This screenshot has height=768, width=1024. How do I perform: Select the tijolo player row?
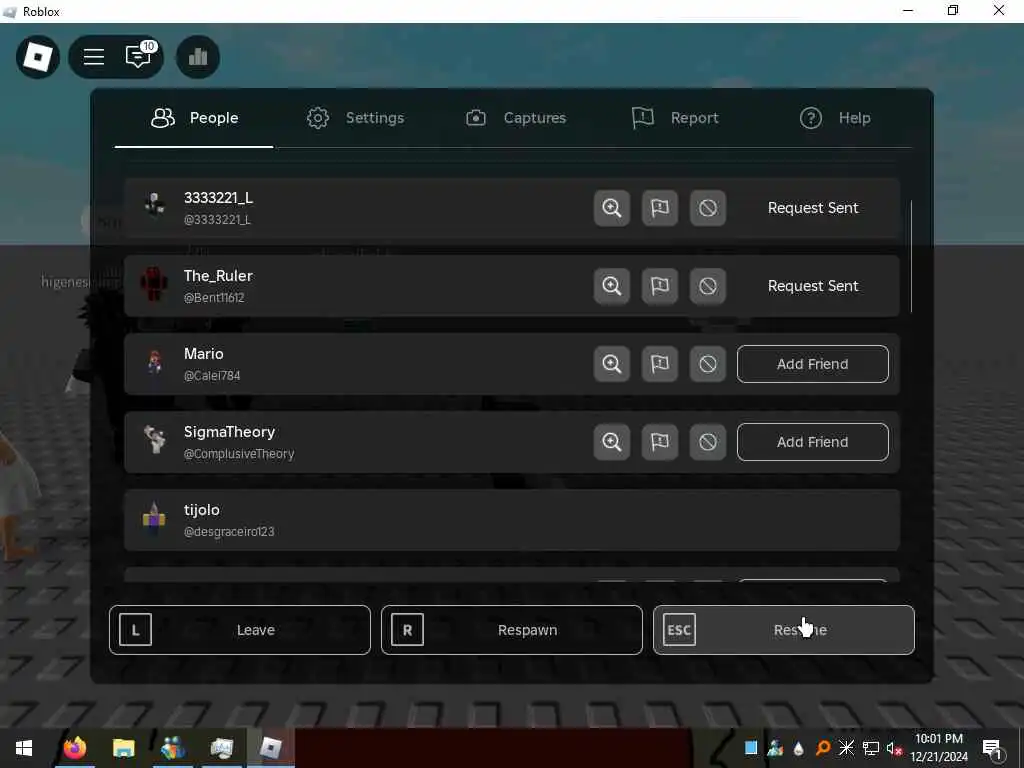click(x=511, y=520)
